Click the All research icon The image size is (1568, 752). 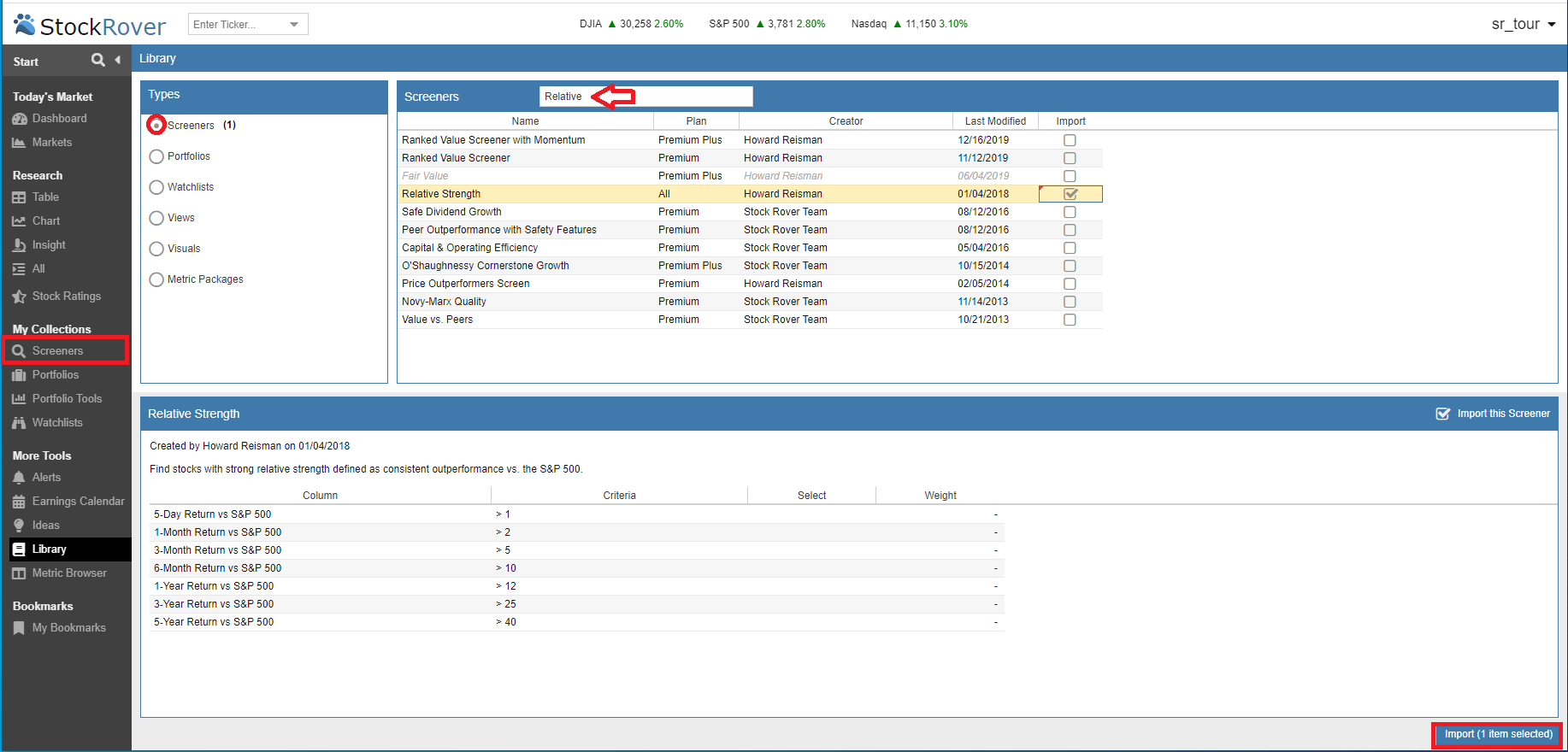(19, 269)
